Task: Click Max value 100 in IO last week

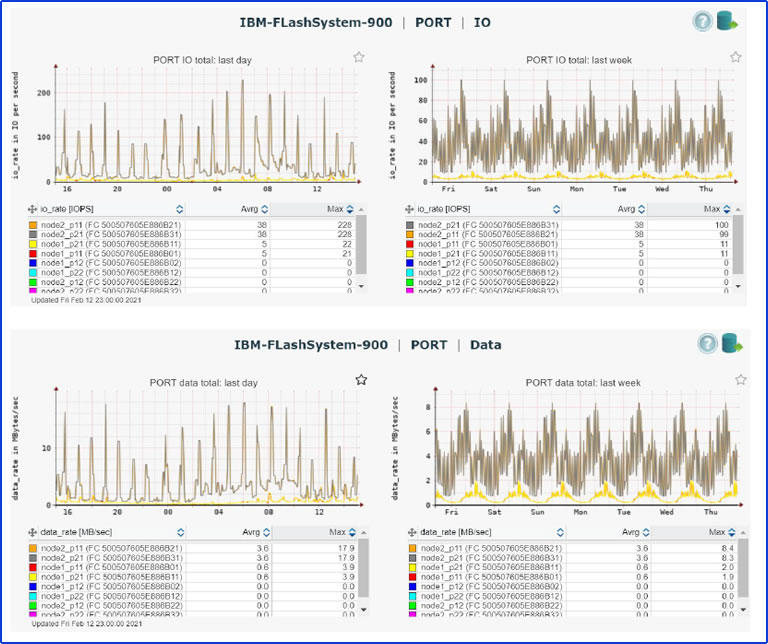Action: pyautogui.click(x=722, y=225)
